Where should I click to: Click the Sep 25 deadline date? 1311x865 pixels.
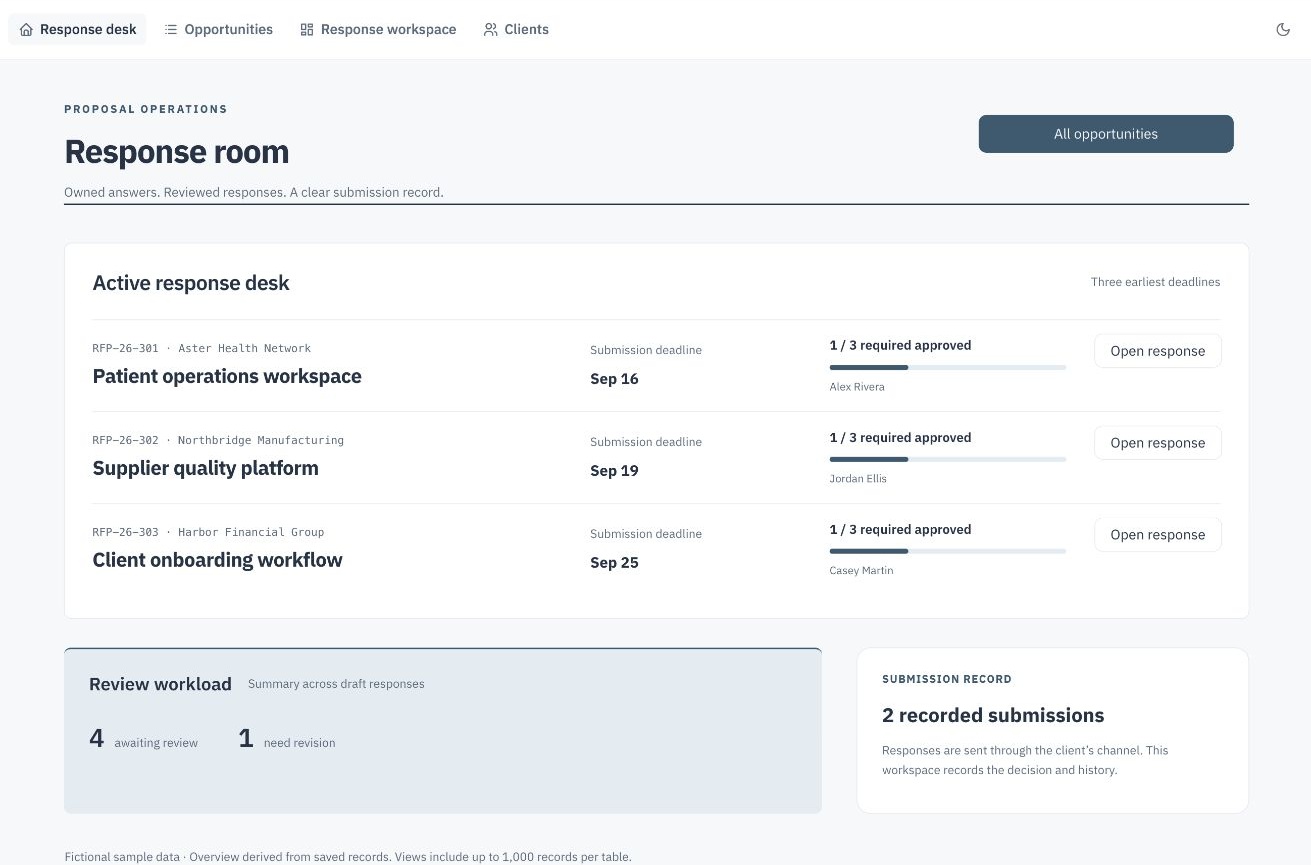614,563
